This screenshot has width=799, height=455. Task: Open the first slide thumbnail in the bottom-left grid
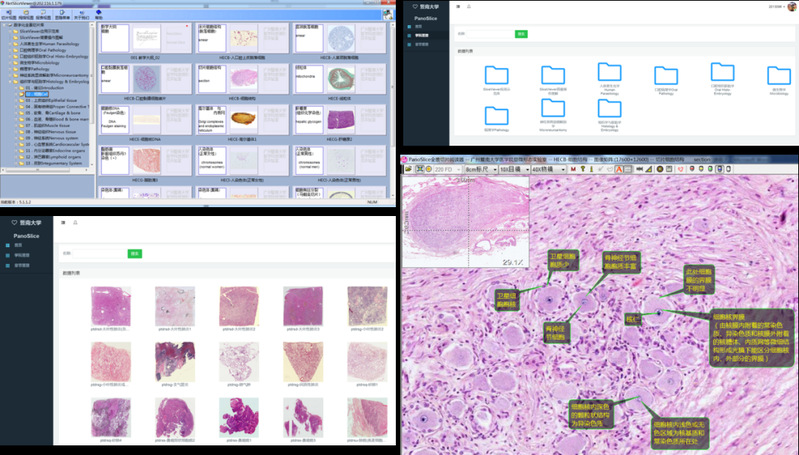(x=109, y=305)
